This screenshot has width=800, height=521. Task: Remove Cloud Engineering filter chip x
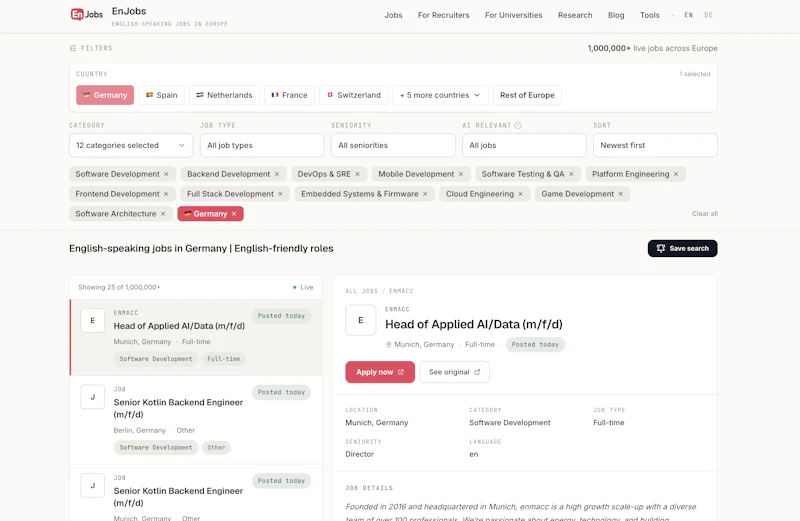520,194
